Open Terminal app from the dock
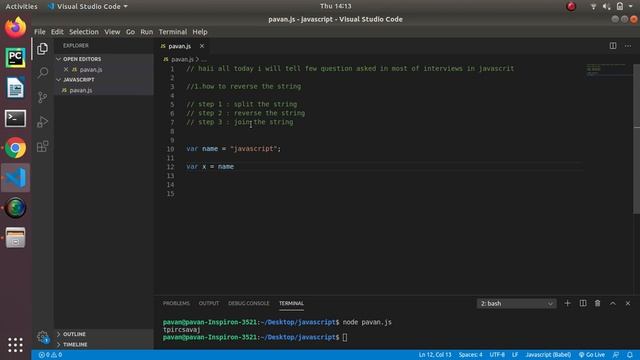640x360 pixels. (x=16, y=118)
